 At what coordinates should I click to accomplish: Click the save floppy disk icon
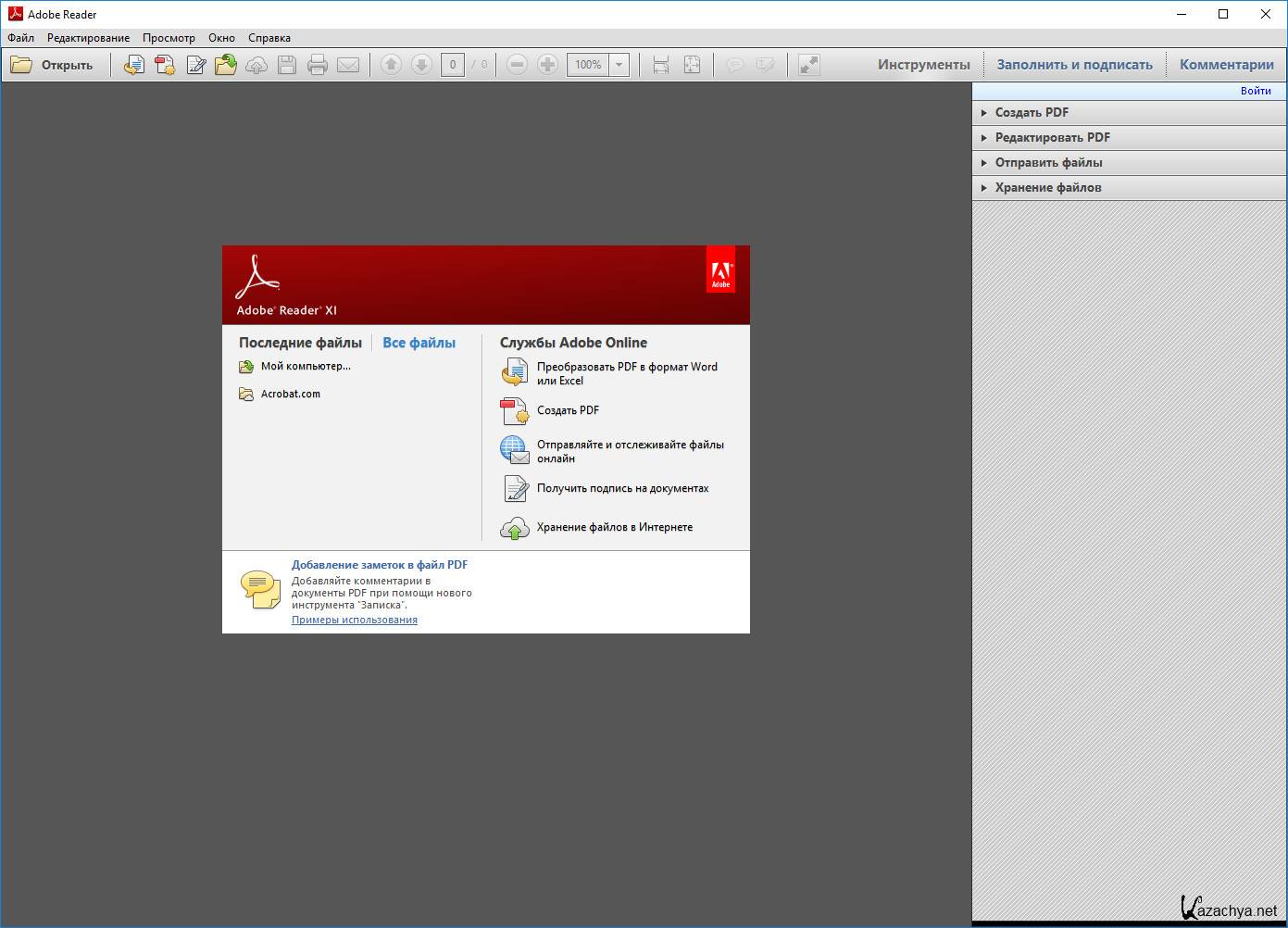pos(287,65)
